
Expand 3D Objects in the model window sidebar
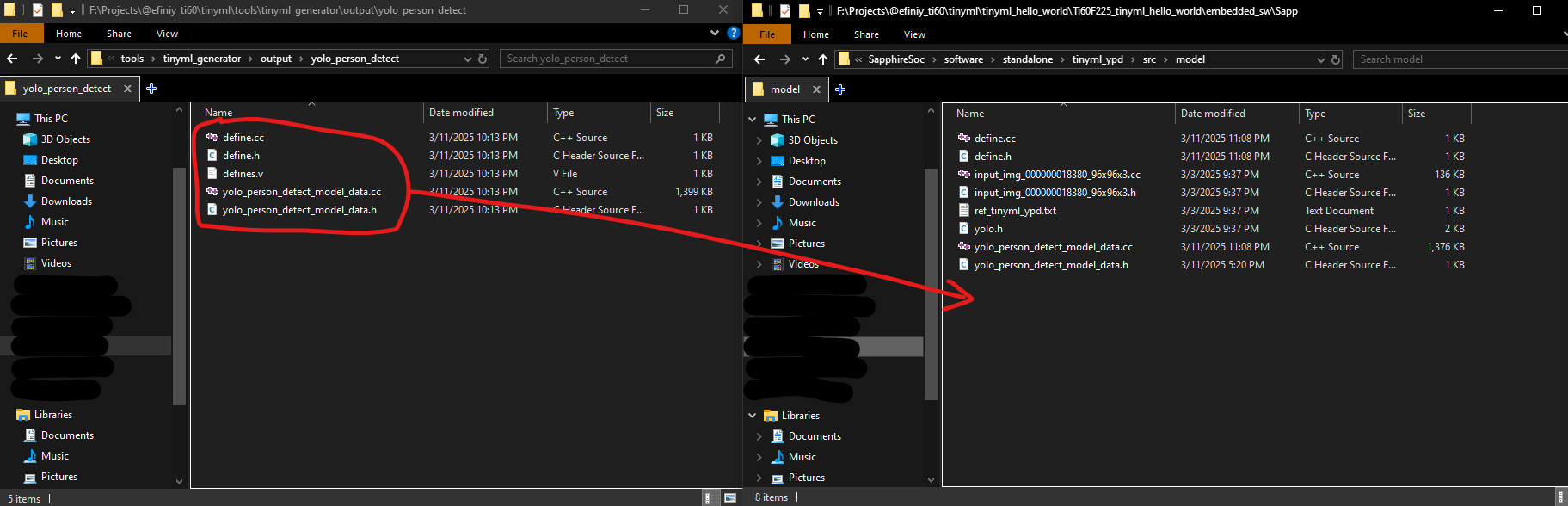[759, 140]
